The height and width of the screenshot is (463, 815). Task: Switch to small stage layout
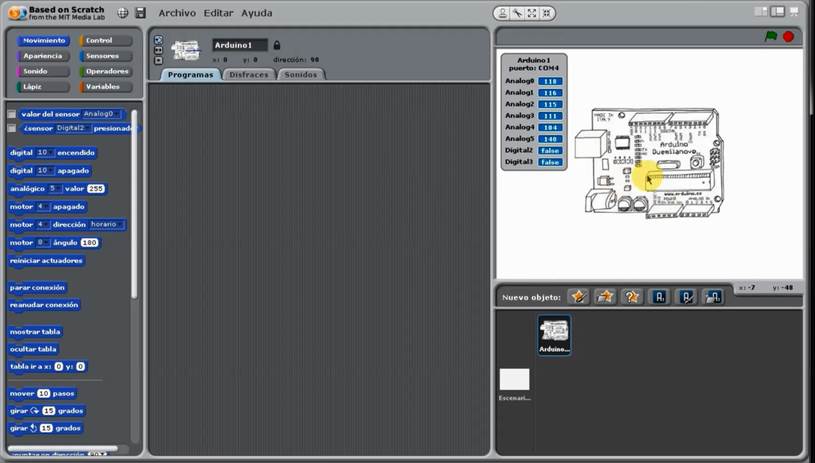pyautogui.click(x=761, y=11)
